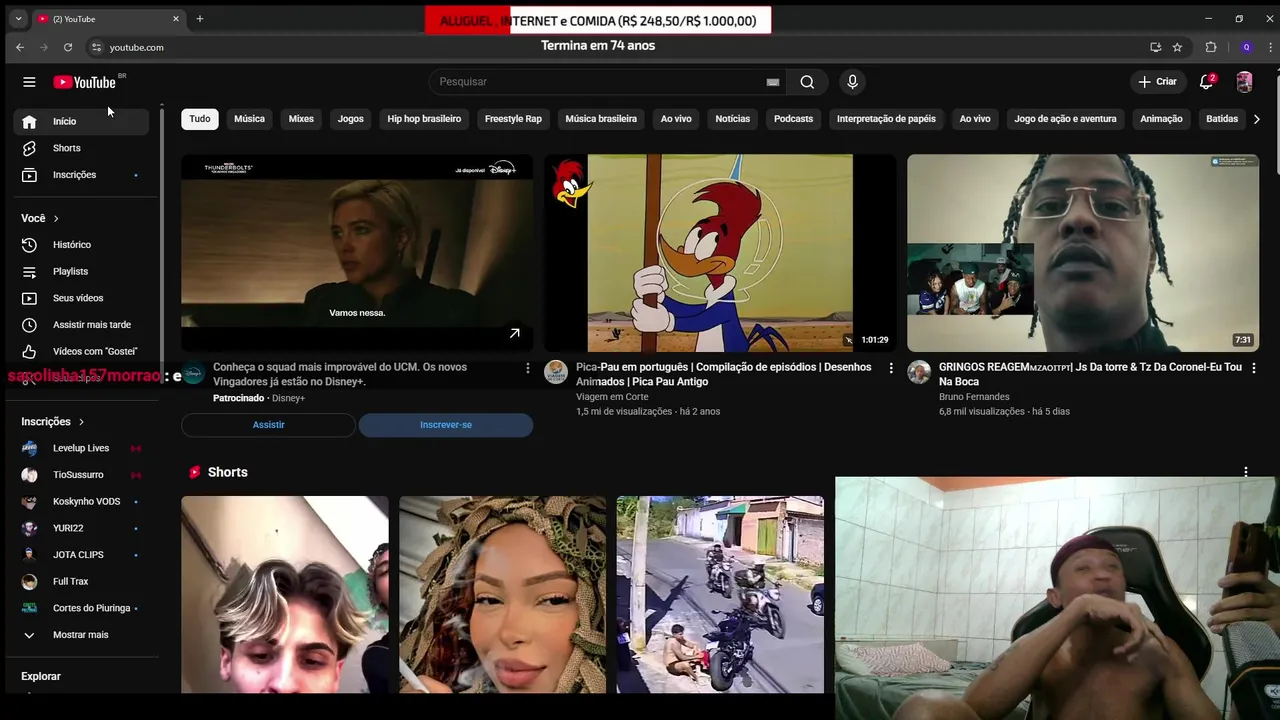Open options menu for GRINGOS REAGEM video
The height and width of the screenshot is (720, 1280).
[x=1254, y=368]
